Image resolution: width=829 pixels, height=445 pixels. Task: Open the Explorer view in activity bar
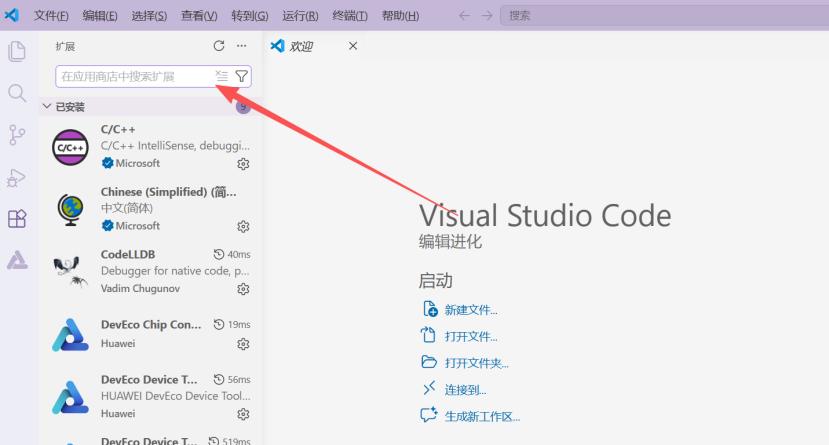[x=17, y=51]
